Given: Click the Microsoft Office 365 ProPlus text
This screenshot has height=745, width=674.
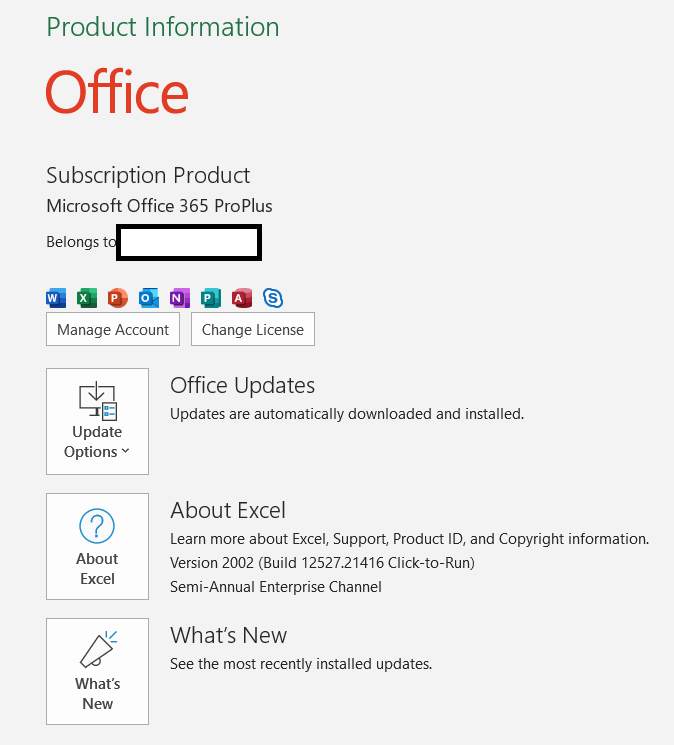Looking at the screenshot, I should pyautogui.click(x=159, y=206).
